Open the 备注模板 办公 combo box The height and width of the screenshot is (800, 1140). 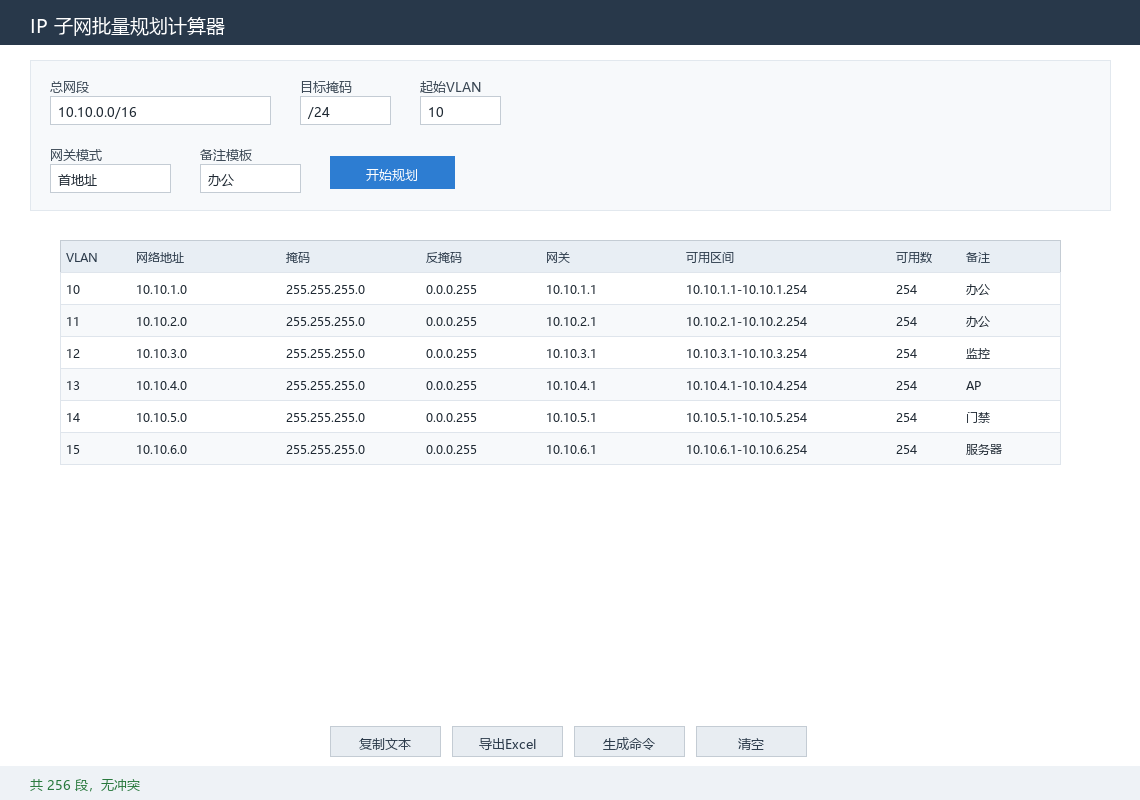coord(250,179)
